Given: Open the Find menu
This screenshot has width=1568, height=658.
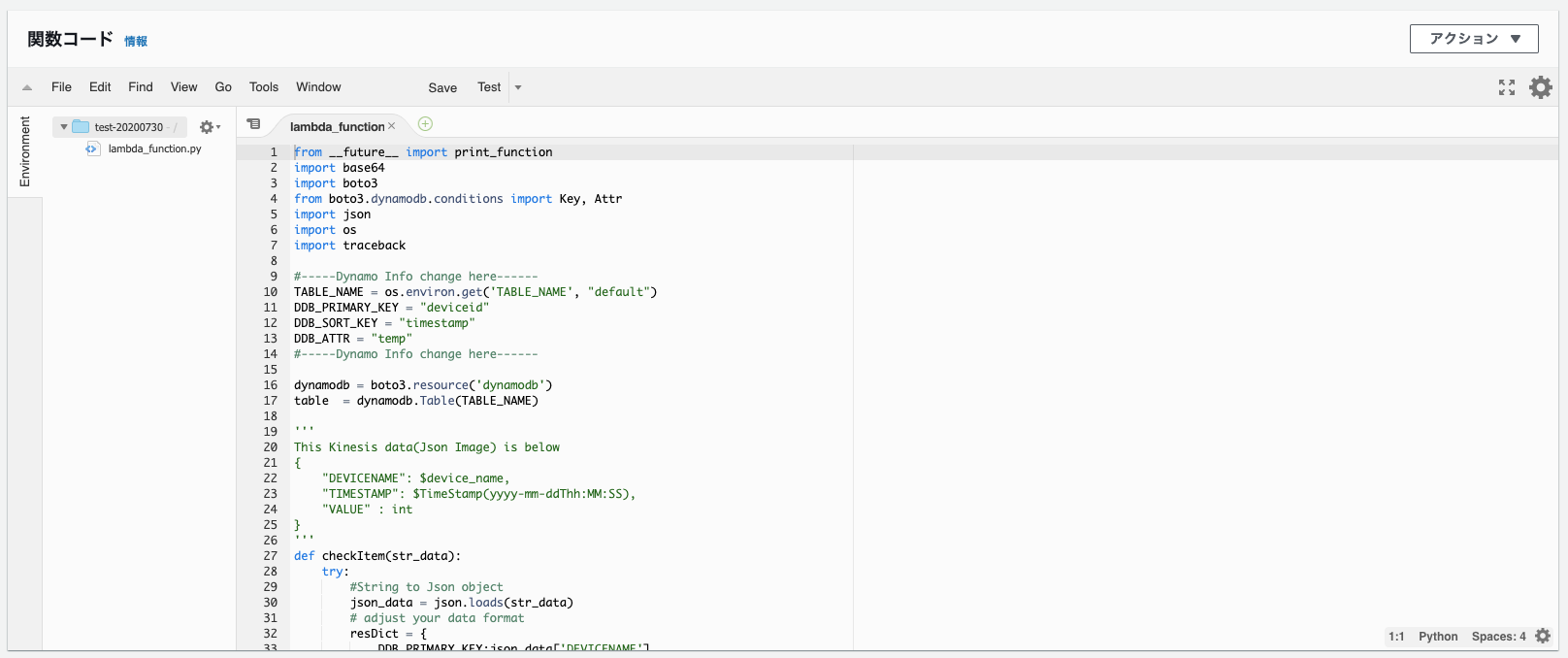Looking at the screenshot, I should pyautogui.click(x=141, y=87).
